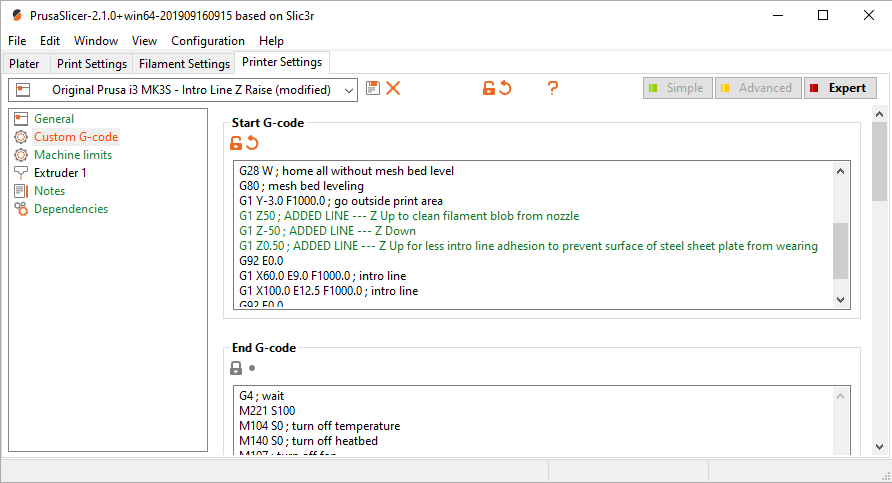
Task: Switch to Advanced mode
Action: (758, 88)
